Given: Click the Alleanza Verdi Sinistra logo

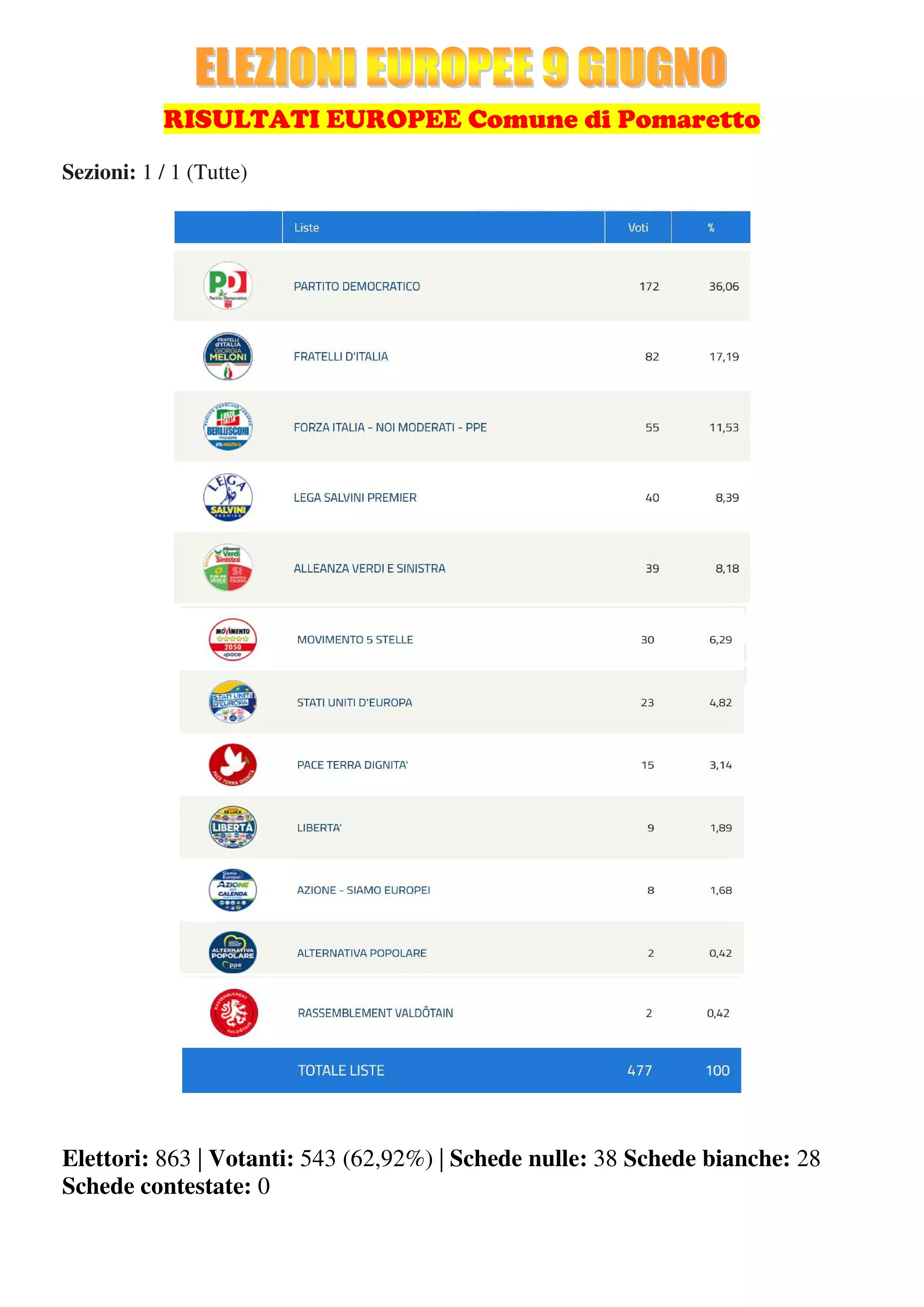Looking at the screenshot, I should [228, 567].
